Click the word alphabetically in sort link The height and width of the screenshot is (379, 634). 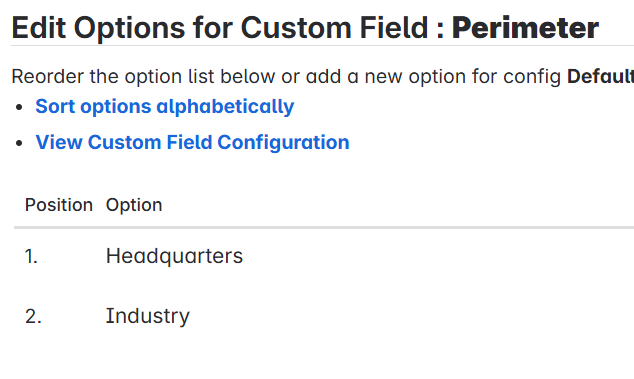225,107
